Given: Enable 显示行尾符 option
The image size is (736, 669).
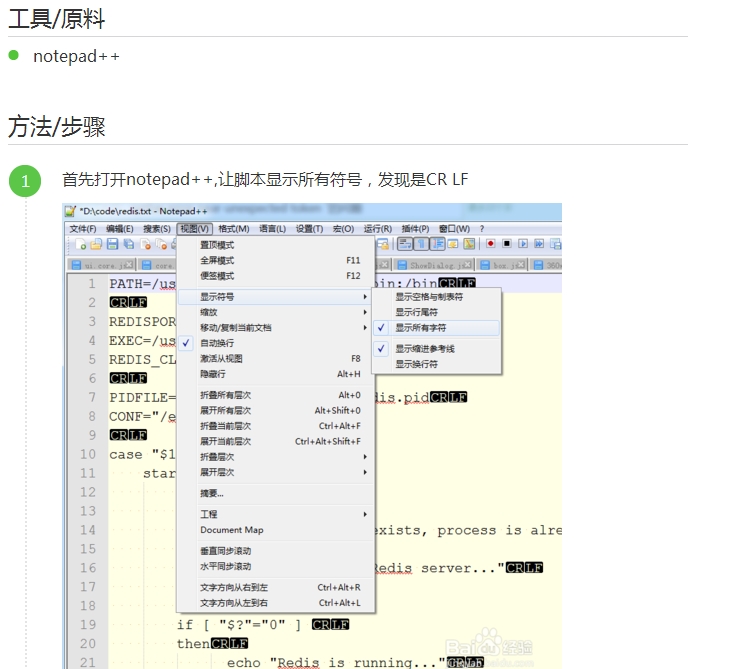Looking at the screenshot, I should (x=437, y=312).
